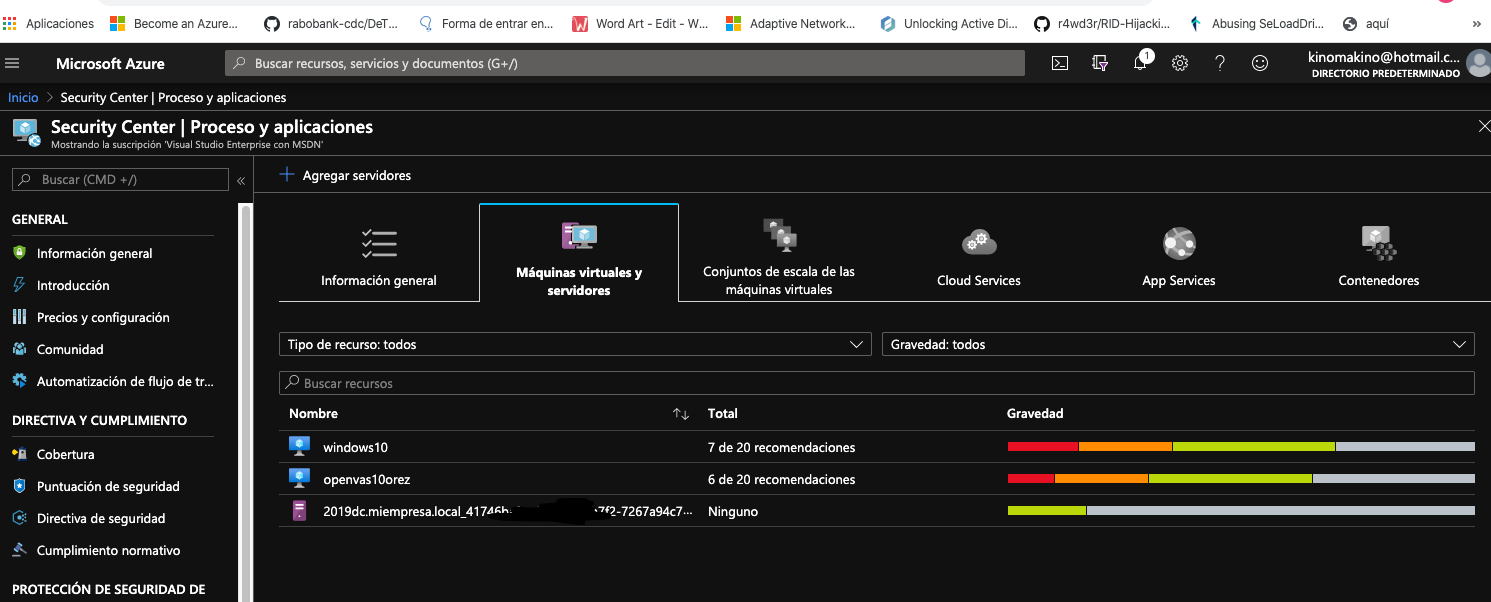Open the feedback smiley icon
This screenshot has width=1491, height=602.
click(1260, 63)
